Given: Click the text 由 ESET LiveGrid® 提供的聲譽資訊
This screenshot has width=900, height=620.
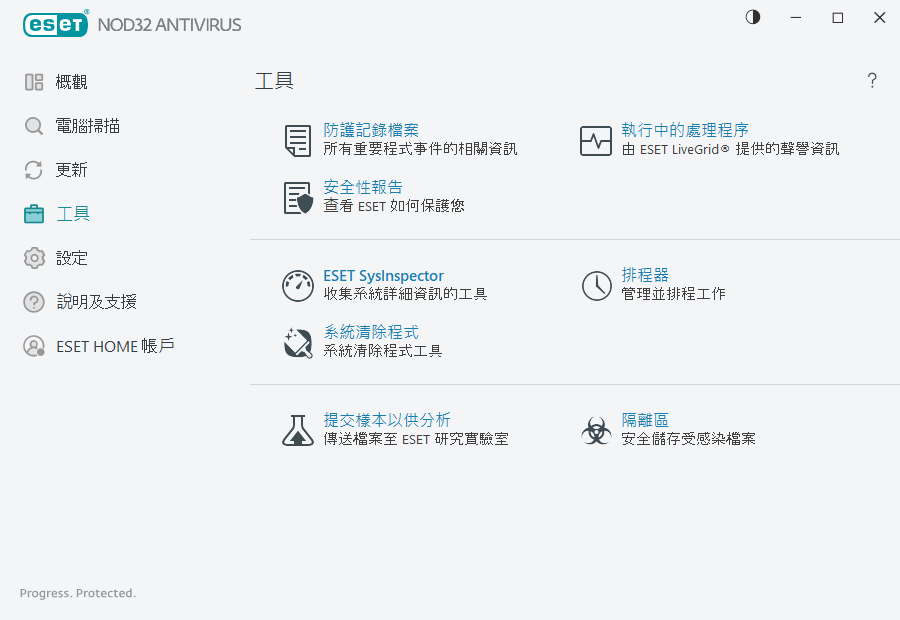Looking at the screenshot, I should click(730, 149).
